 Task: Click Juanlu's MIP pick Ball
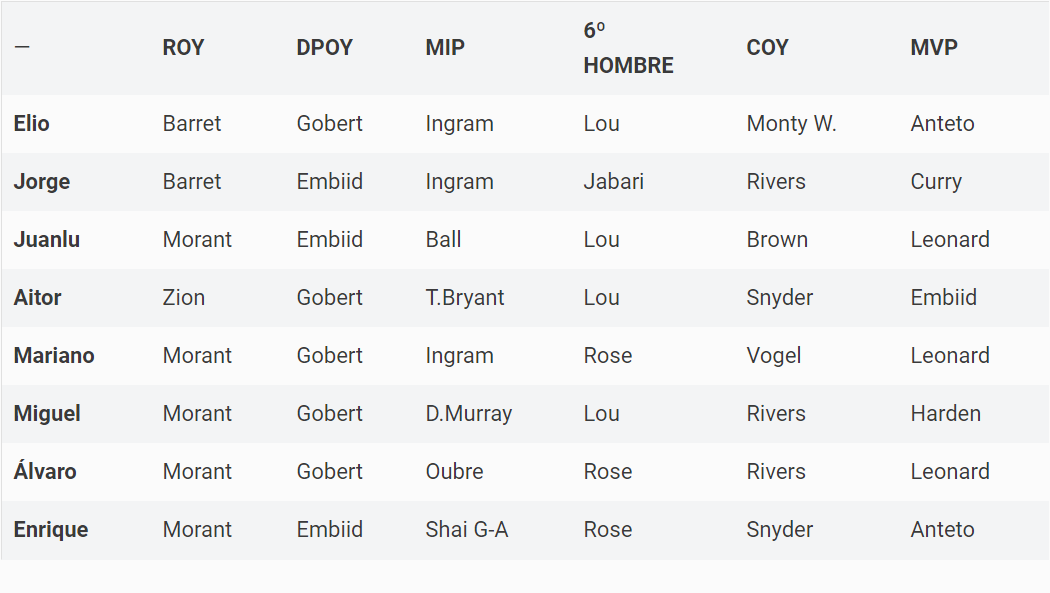tap(443, 240)
